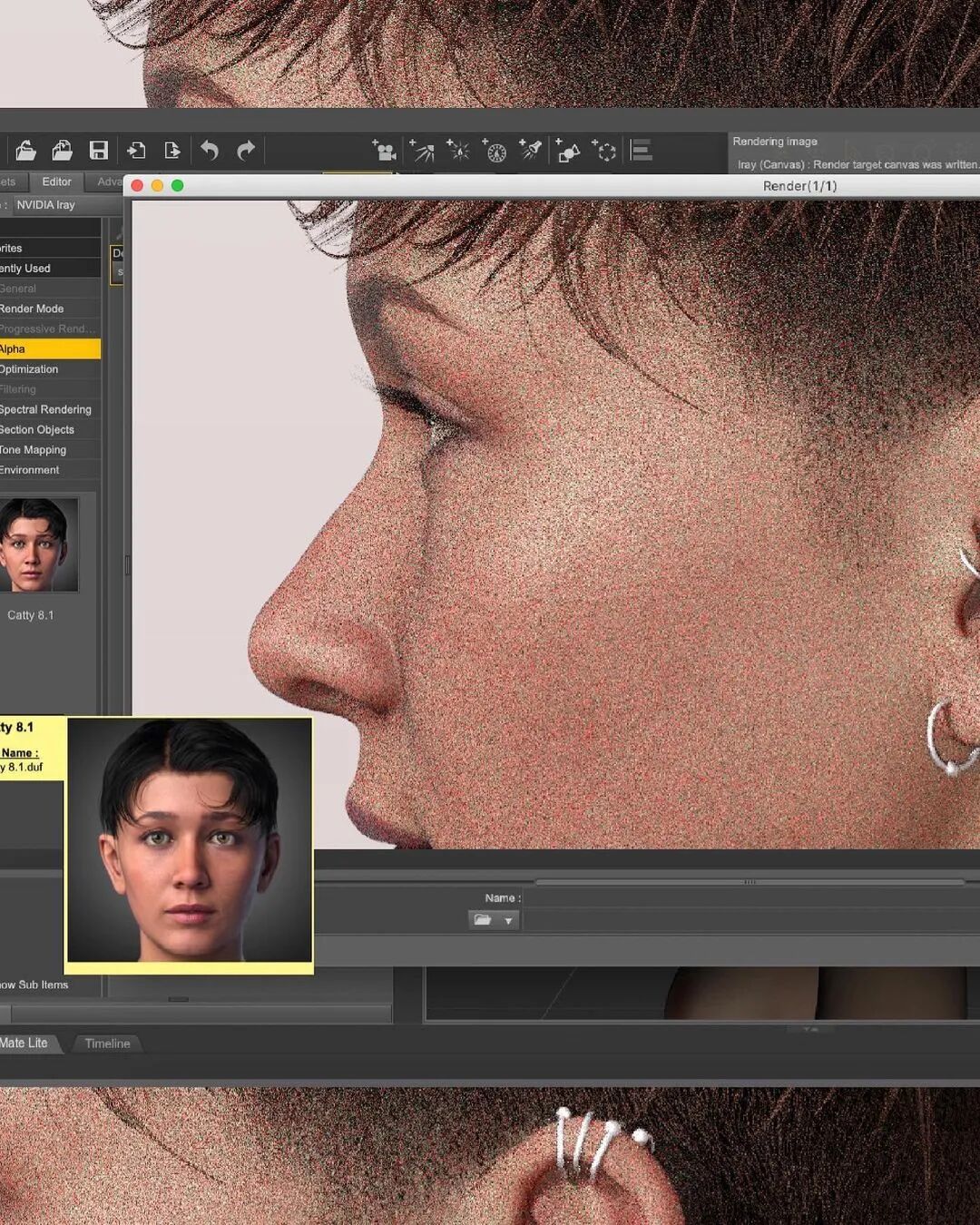Click the Catty 8.1 label under the thumbnail

[31, 615]
